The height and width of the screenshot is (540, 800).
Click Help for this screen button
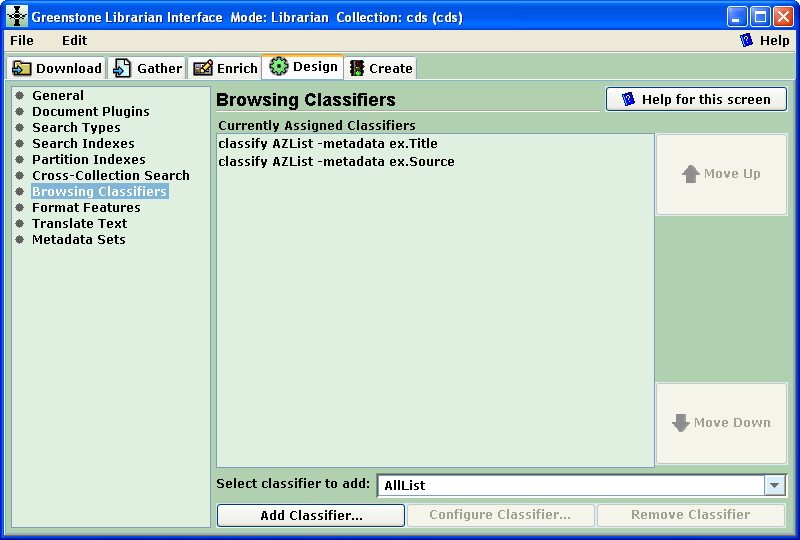tap(696, 99)
